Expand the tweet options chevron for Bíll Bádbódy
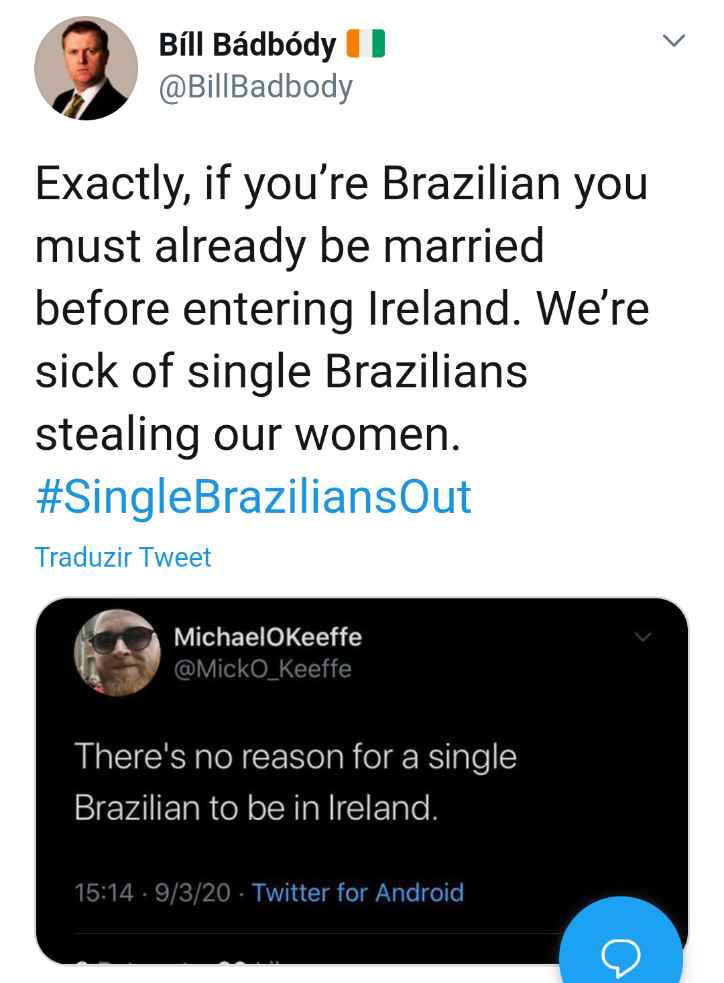 point(674,41)
